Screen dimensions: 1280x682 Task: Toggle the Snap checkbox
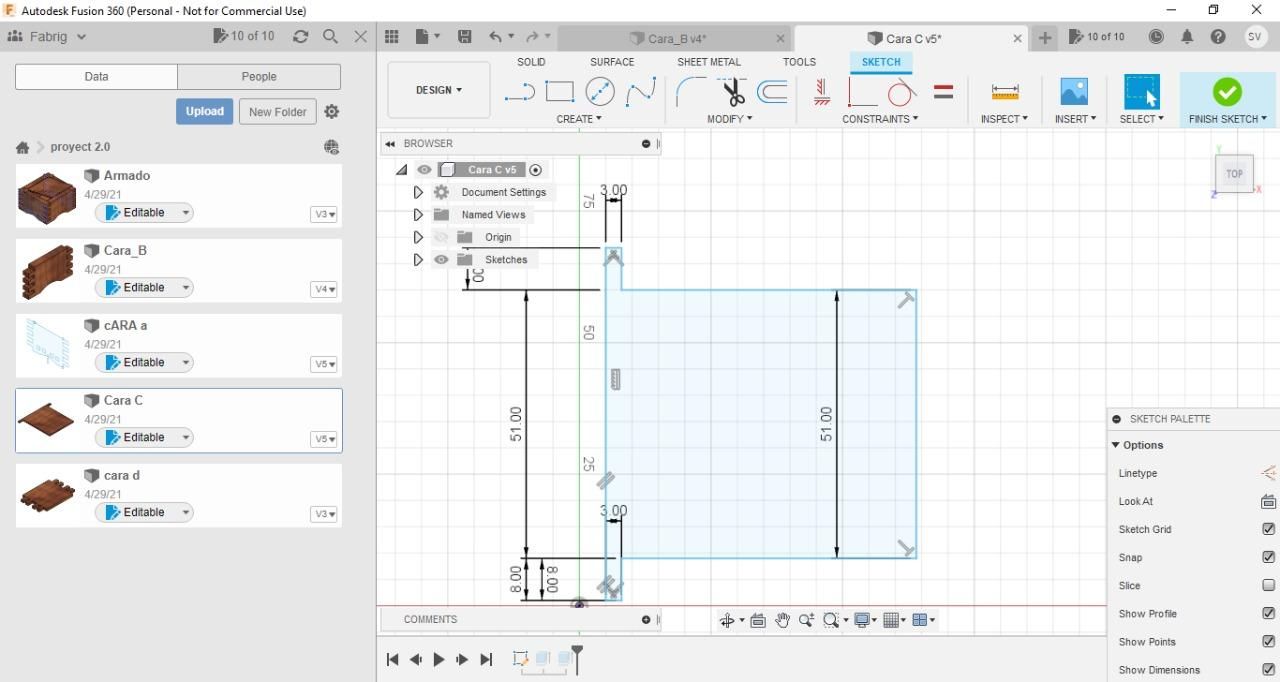(1268, 557)
